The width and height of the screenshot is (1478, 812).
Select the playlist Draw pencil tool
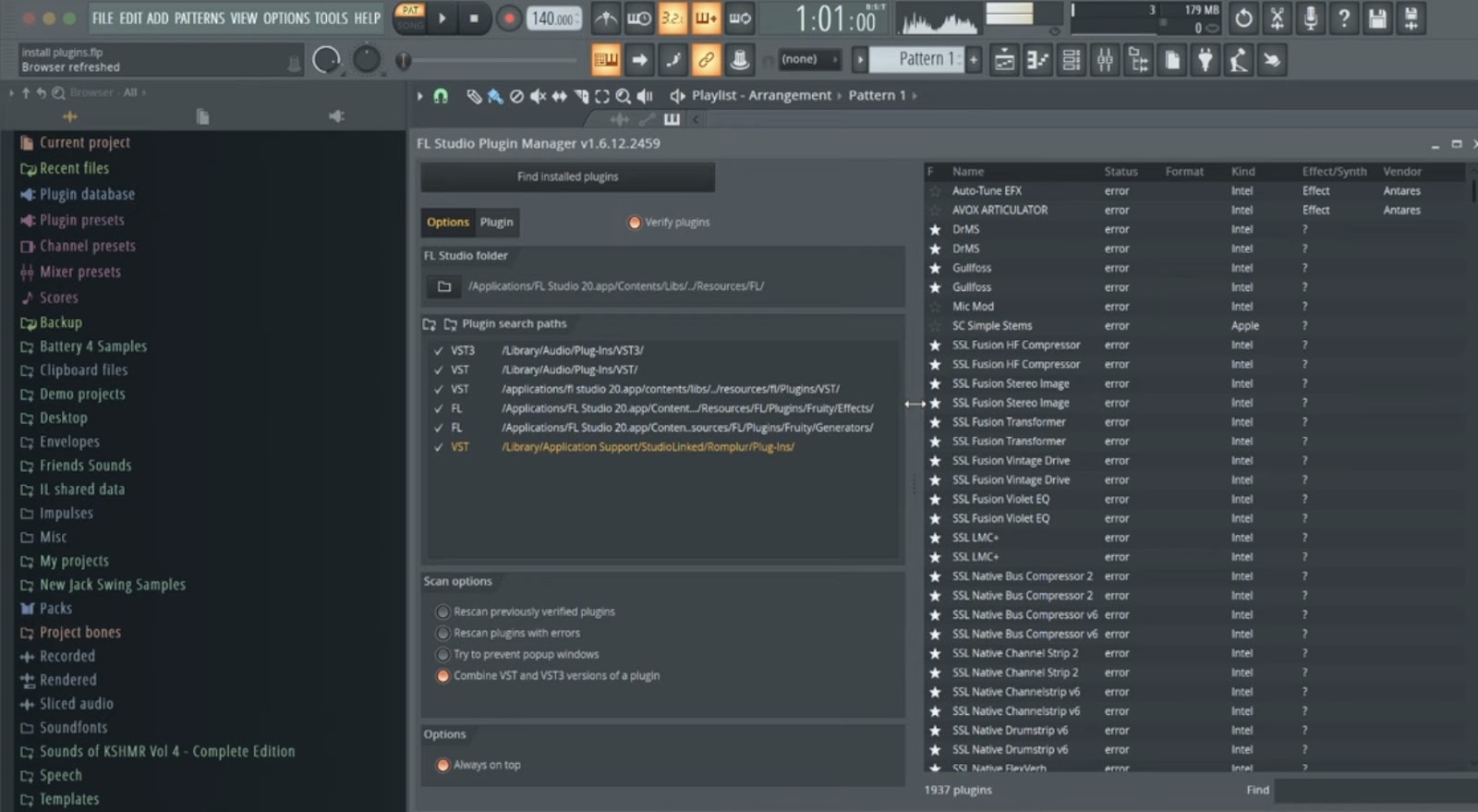point(474,96)
